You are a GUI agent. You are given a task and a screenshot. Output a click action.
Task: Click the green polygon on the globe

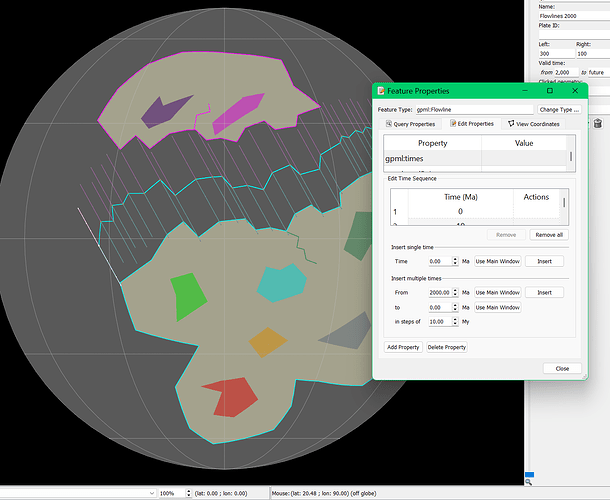click(x=188, y=296)
